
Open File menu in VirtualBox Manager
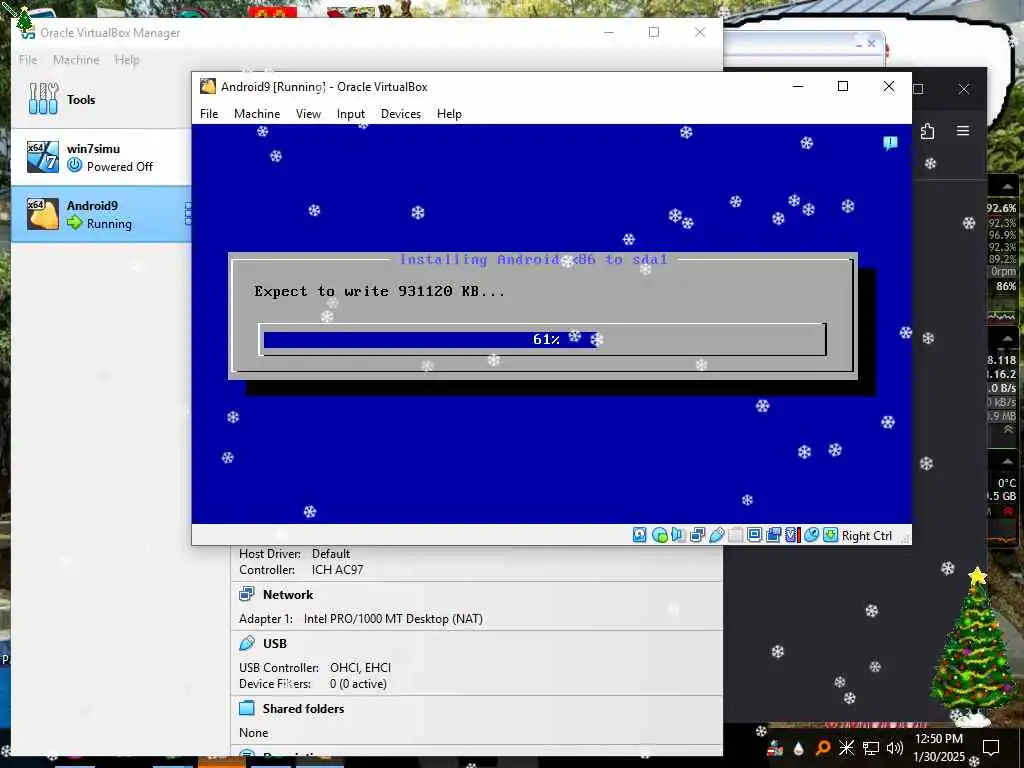(28, 59)
